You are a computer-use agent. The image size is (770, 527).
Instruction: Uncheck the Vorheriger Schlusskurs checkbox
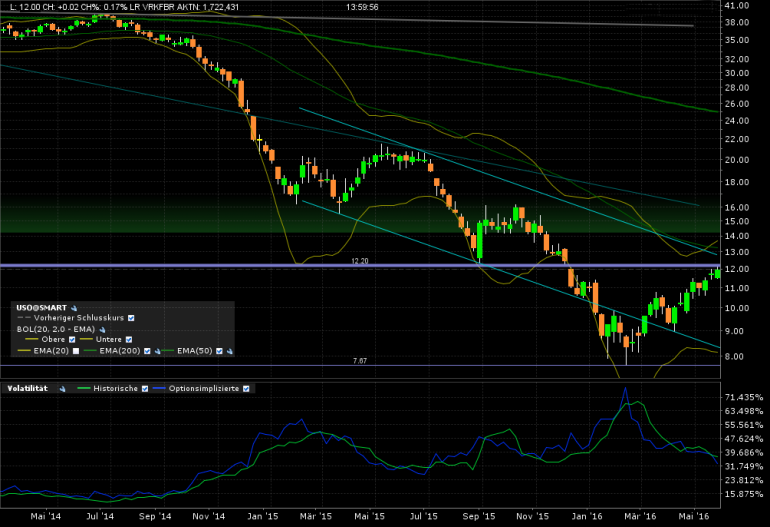click(x=132, y=318)
